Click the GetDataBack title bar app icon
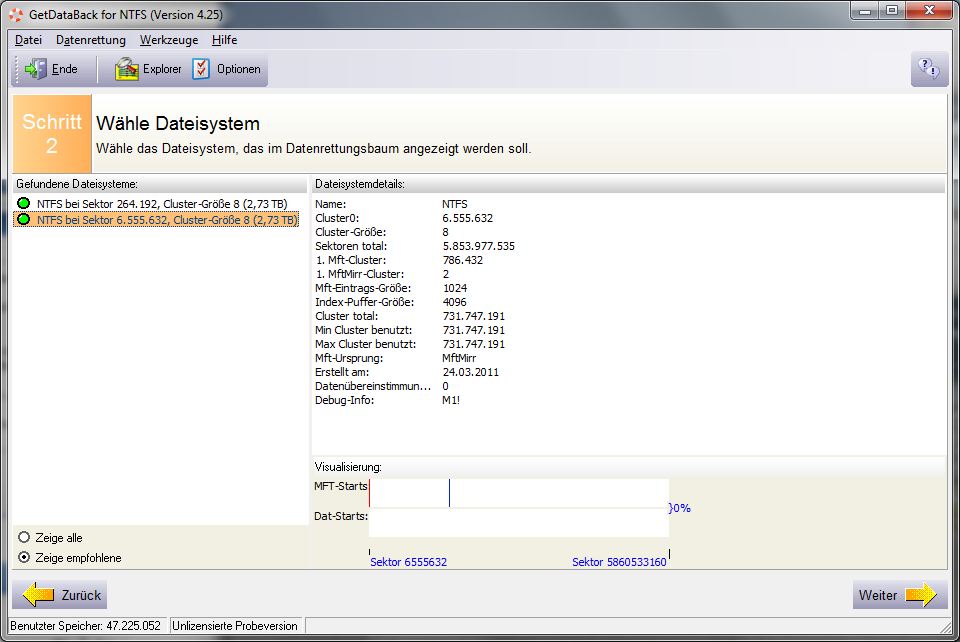 click(x=16, y=14)
